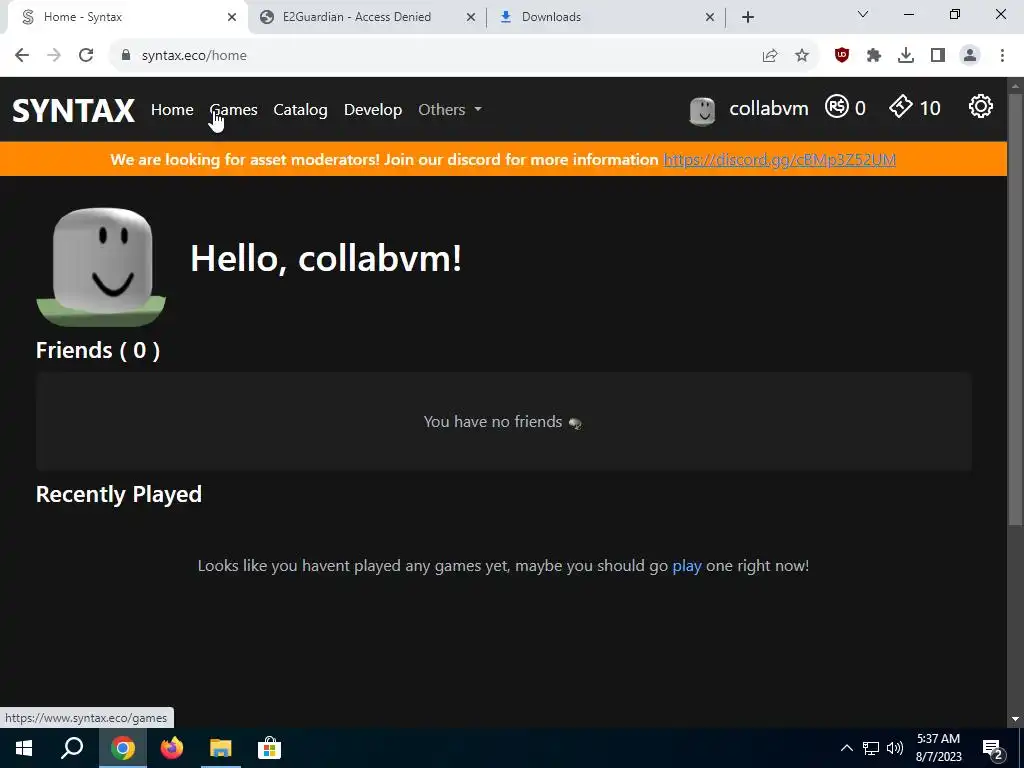Open the Windows Start menu
The width and height of the screenshot is (1024, 768).
pyautogui.click(x=24, y=748)
